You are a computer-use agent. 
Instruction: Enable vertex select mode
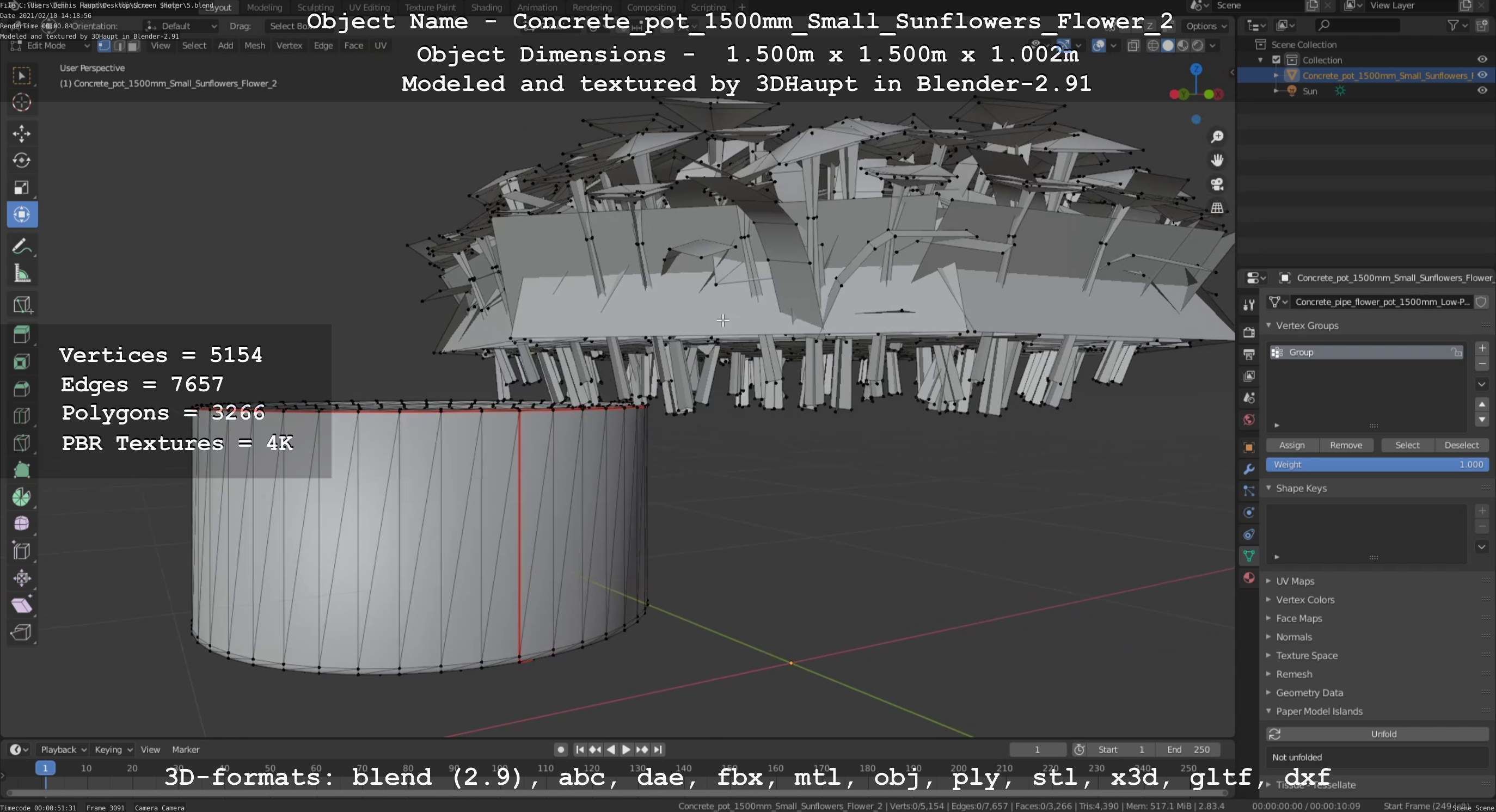[104, 46]
